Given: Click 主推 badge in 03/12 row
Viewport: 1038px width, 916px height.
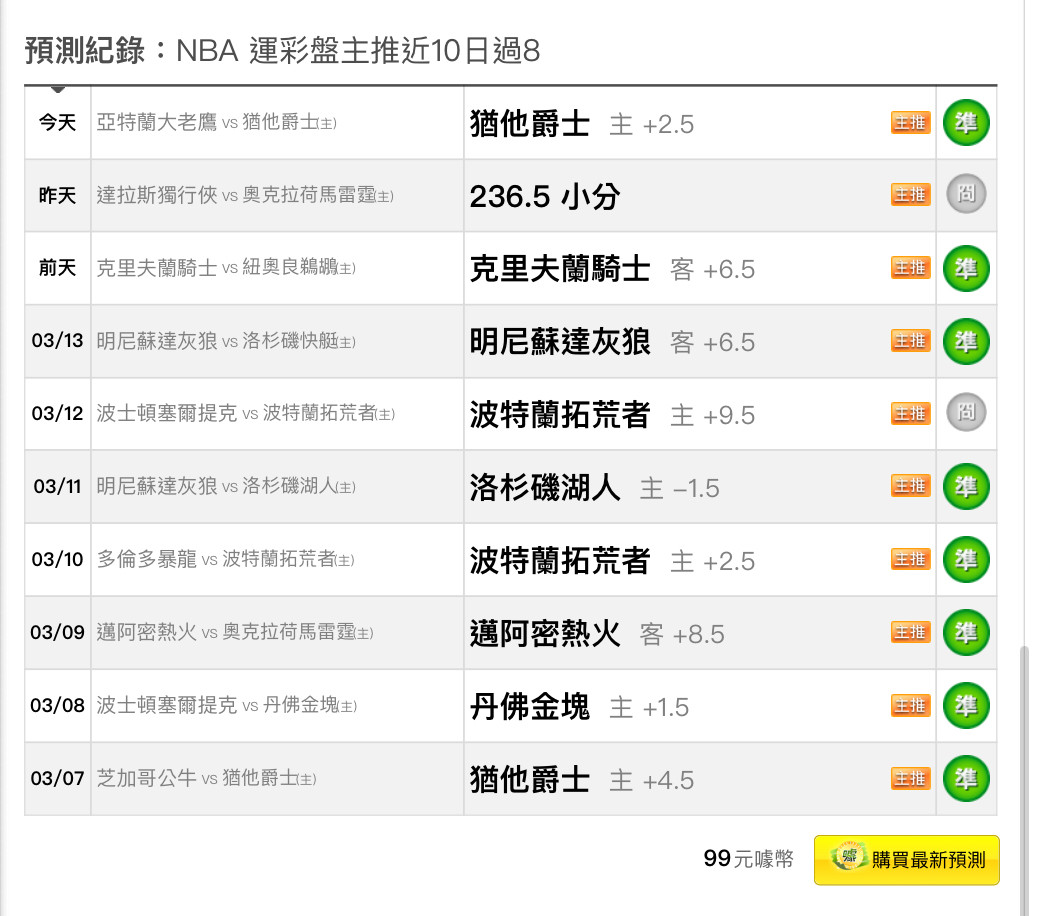Looking at the screenshot, I should (911, 413).
